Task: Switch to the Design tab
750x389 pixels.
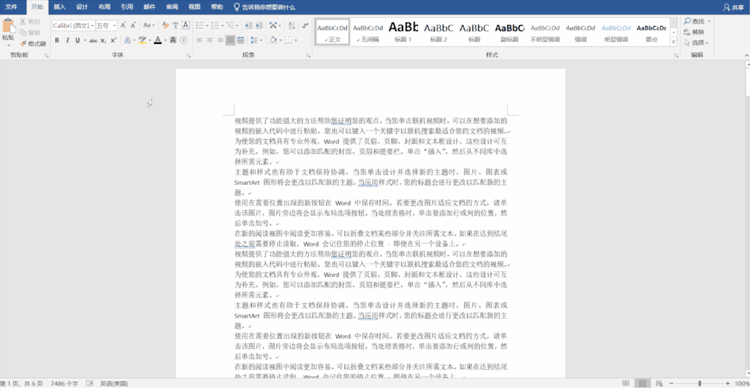Action: [82, 7]
